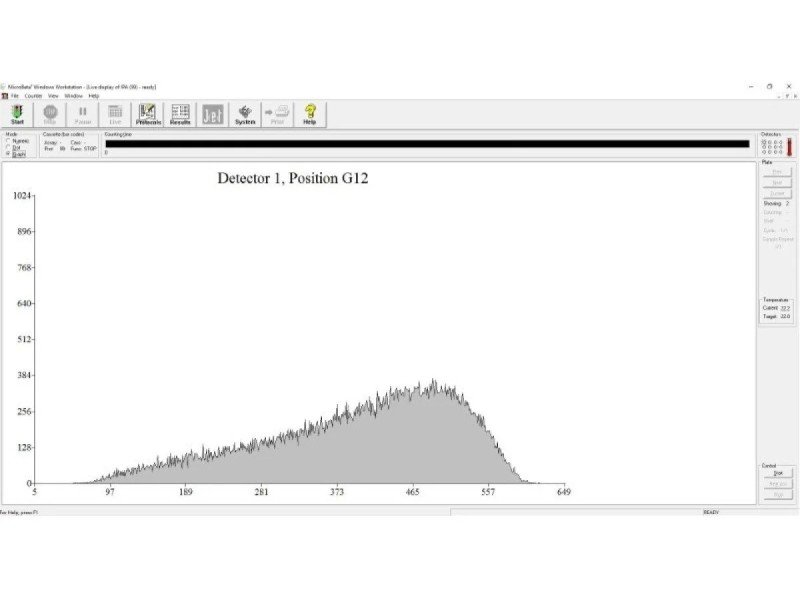Click the application icon in the menu bar

pos(5,96)
